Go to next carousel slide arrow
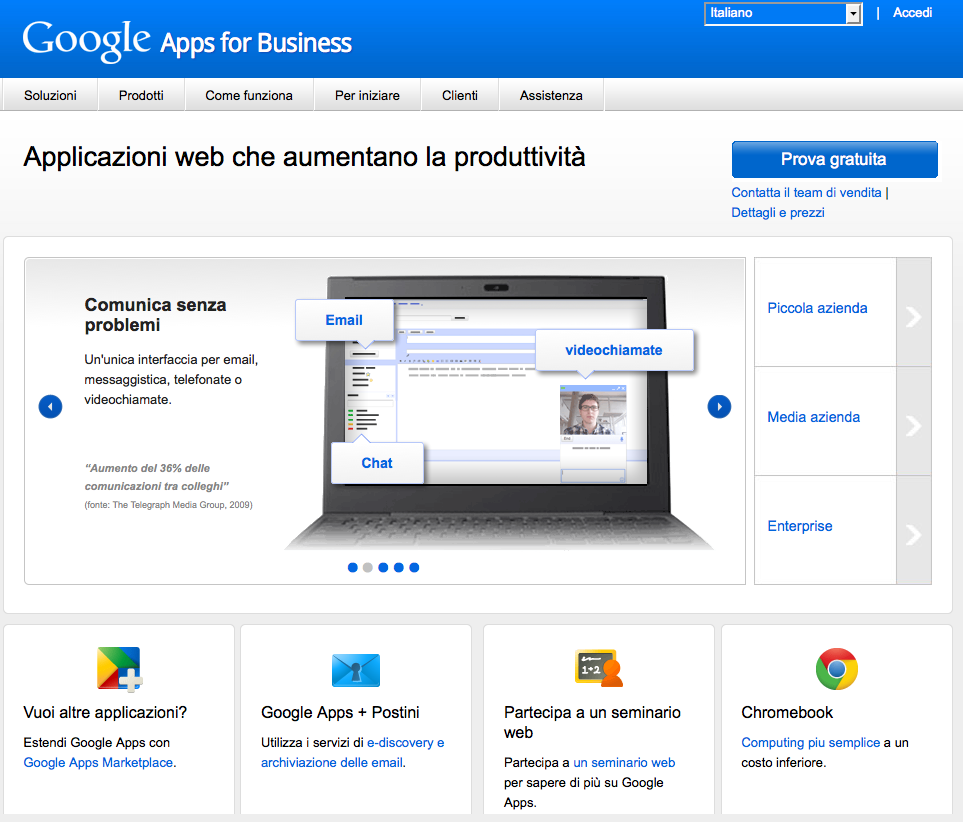The height and width of the screenshot is (822, 963). pyautogui.click(x=719, y=407)
